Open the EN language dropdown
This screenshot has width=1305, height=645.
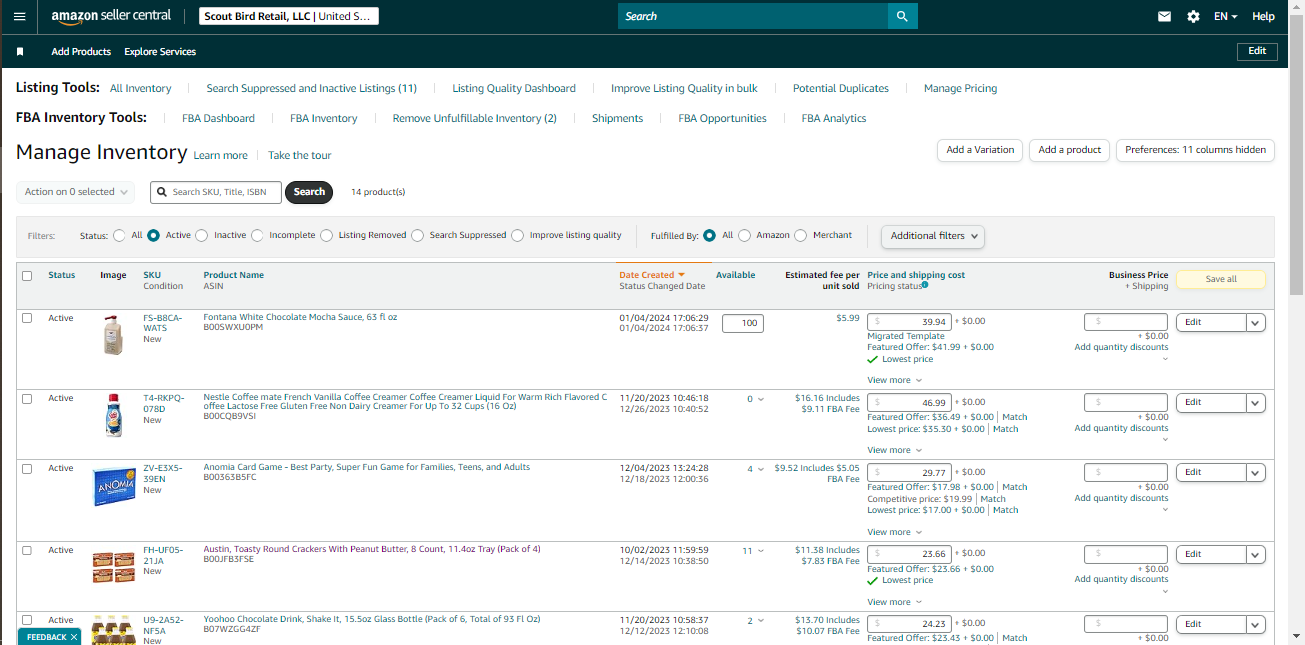(x=1225, y=16)
